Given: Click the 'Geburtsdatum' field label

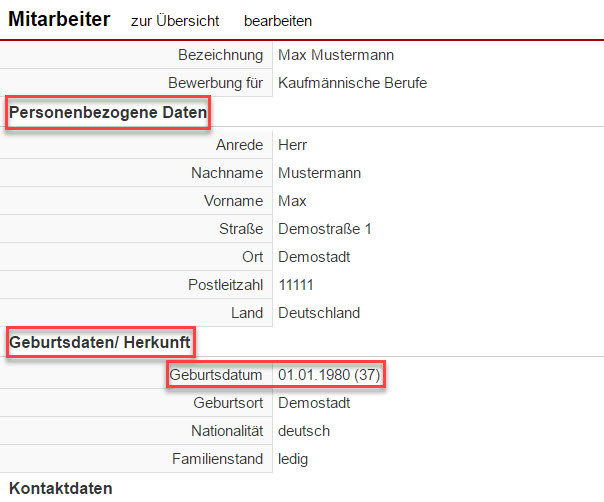Looking at the screenshot, I should tap(217, 375).
